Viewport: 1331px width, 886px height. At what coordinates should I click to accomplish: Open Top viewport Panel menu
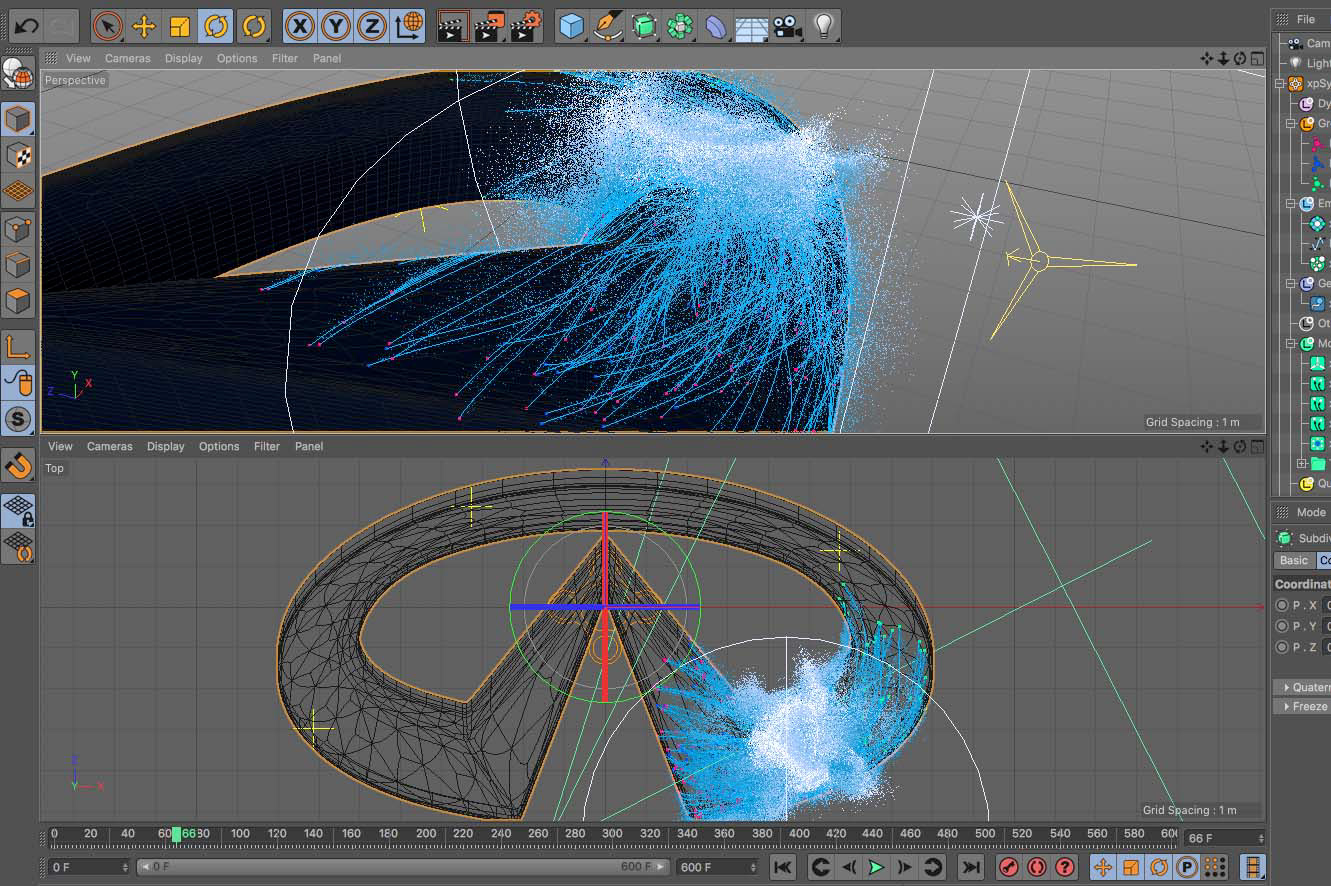click(309, 446)
